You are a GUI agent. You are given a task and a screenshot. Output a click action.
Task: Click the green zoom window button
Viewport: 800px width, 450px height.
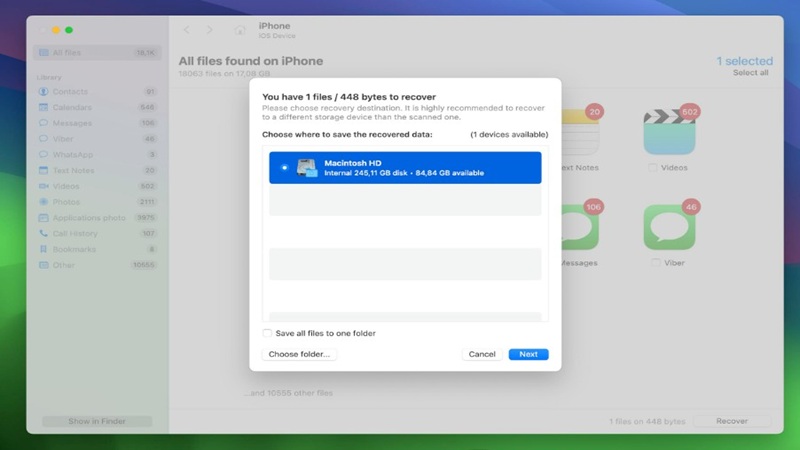tap(69, 30)
